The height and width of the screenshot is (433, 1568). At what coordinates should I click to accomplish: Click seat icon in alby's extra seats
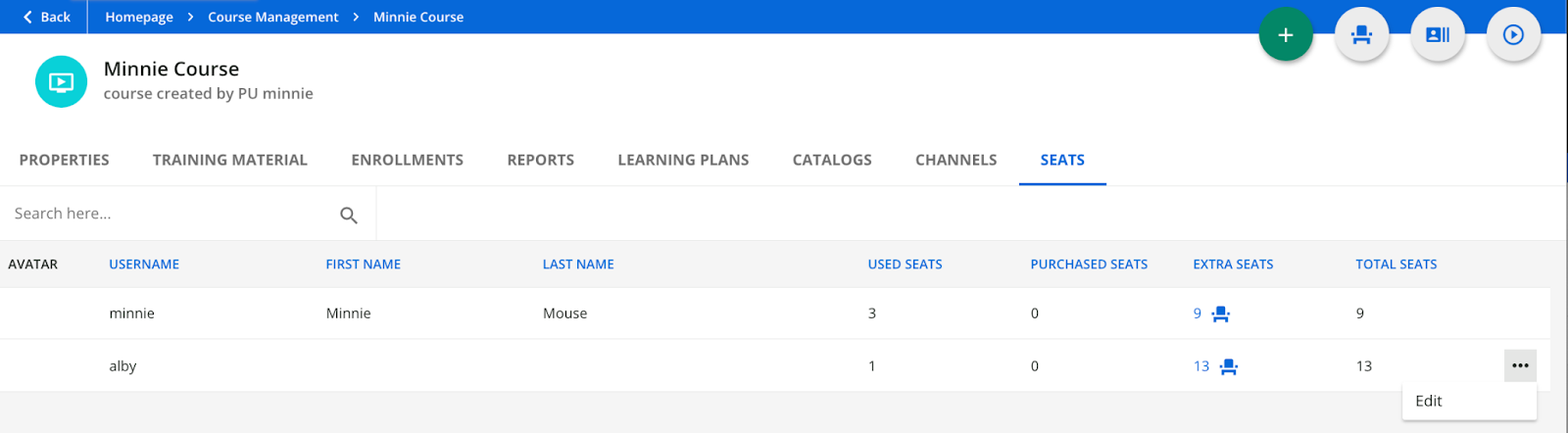click(x=1229, y=366)
